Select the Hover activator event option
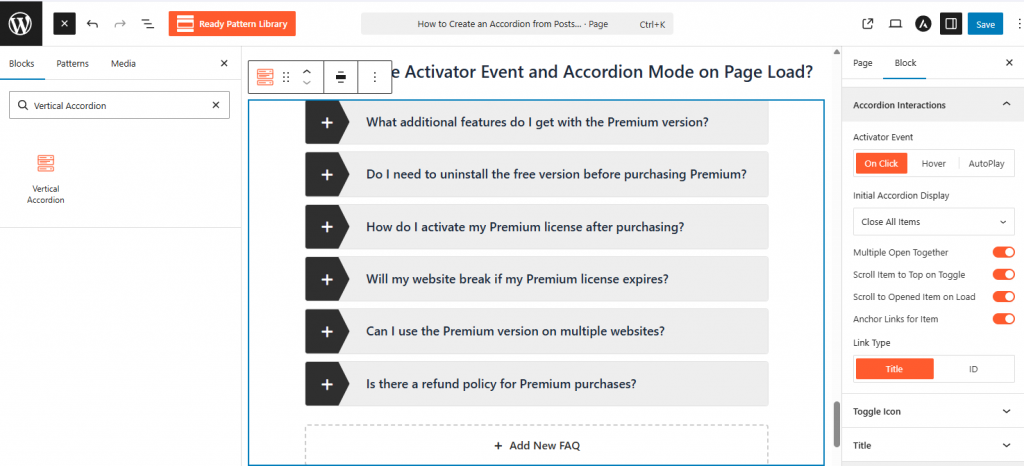The image size is (1024, 466). point(933,163)
